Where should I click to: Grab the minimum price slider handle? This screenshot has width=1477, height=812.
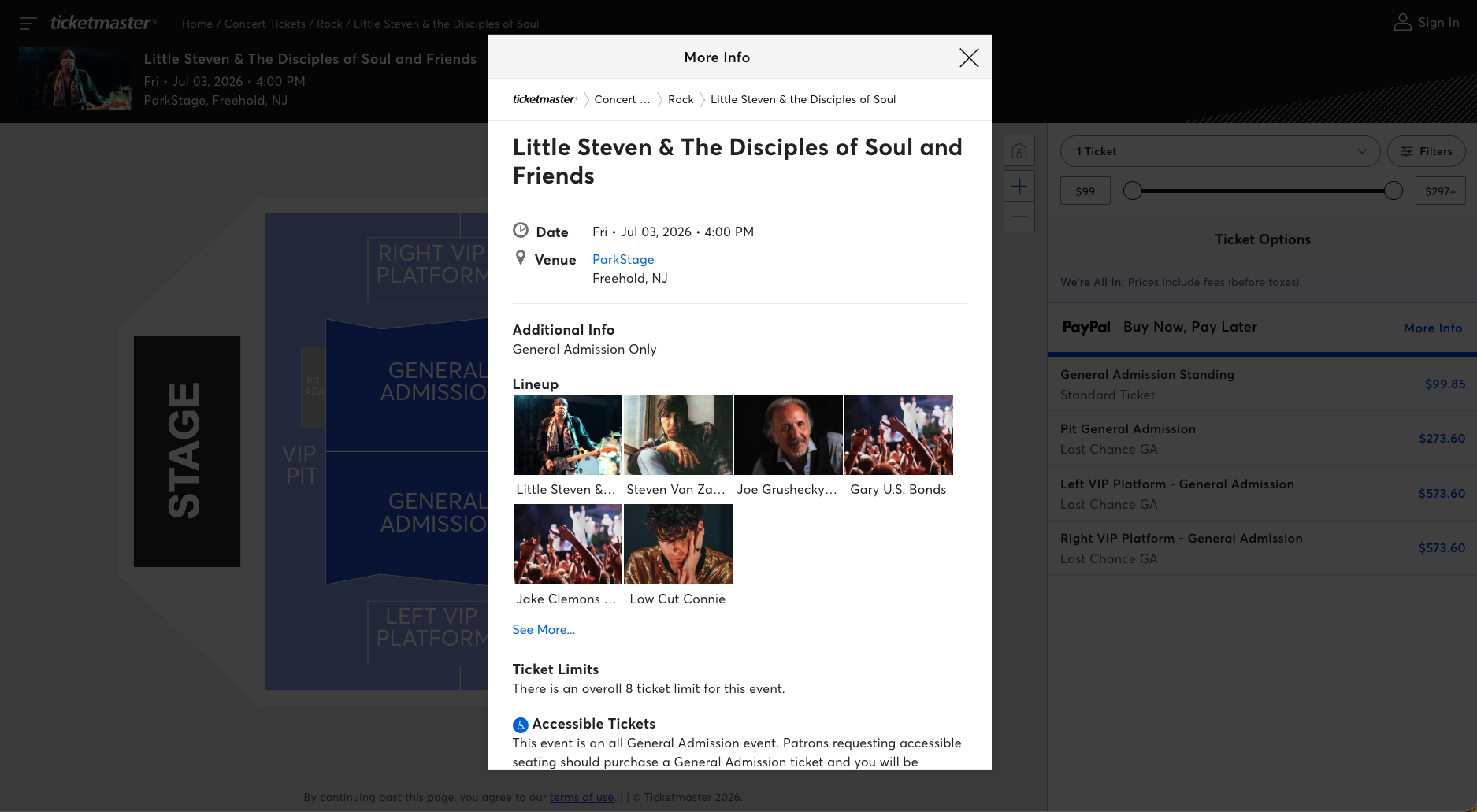1132,191
